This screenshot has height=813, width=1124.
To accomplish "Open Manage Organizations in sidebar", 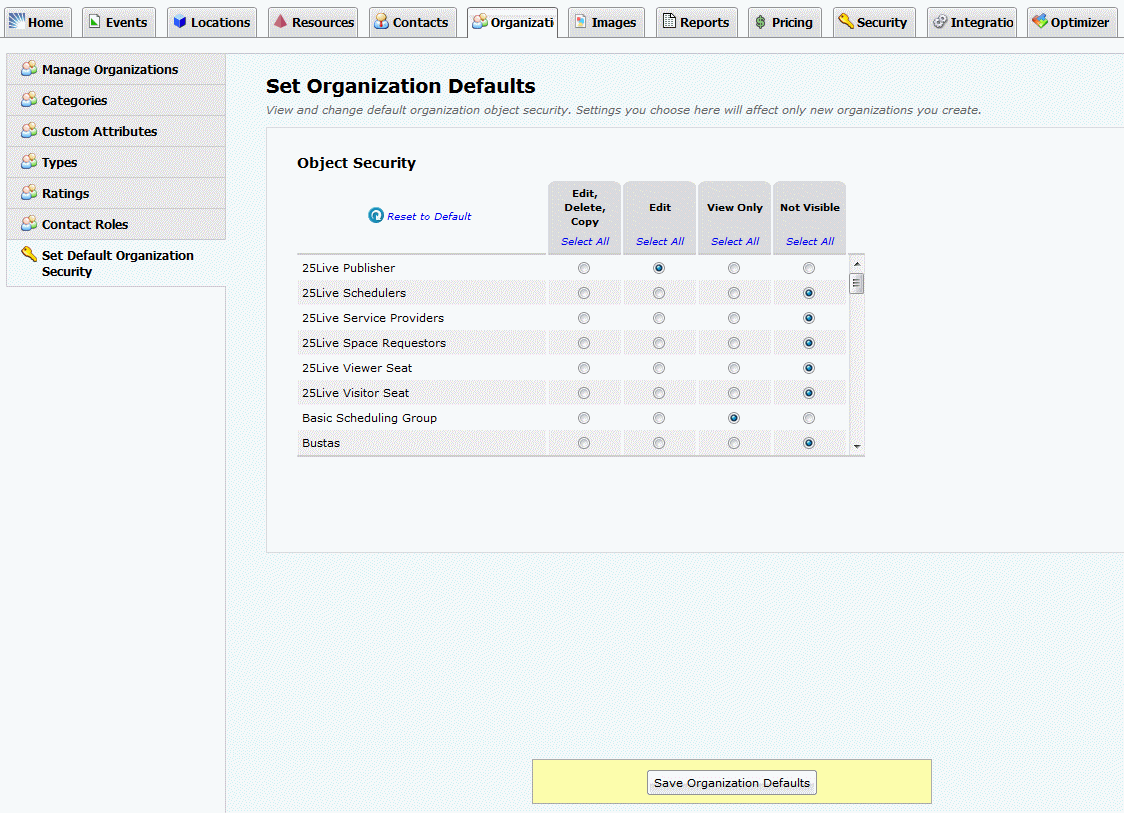I will click(x=116, y=70).
